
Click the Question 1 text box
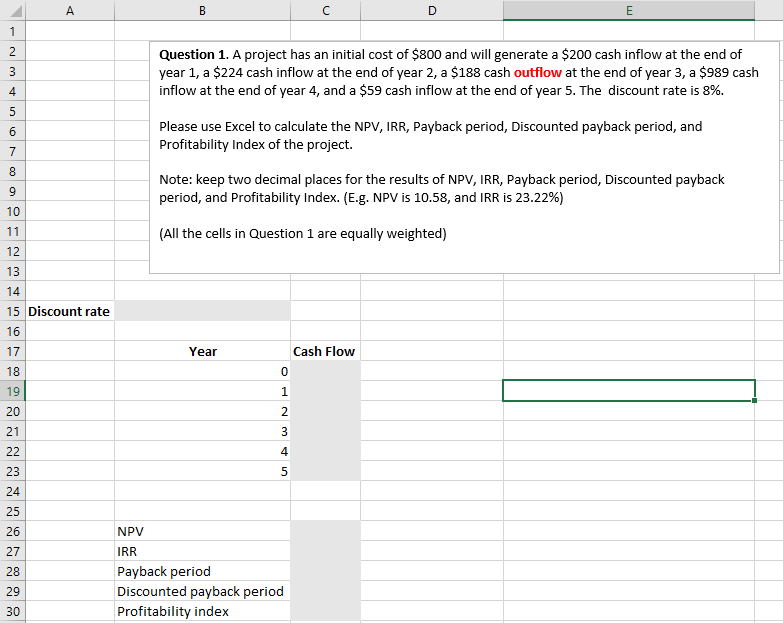coord(464,157)
